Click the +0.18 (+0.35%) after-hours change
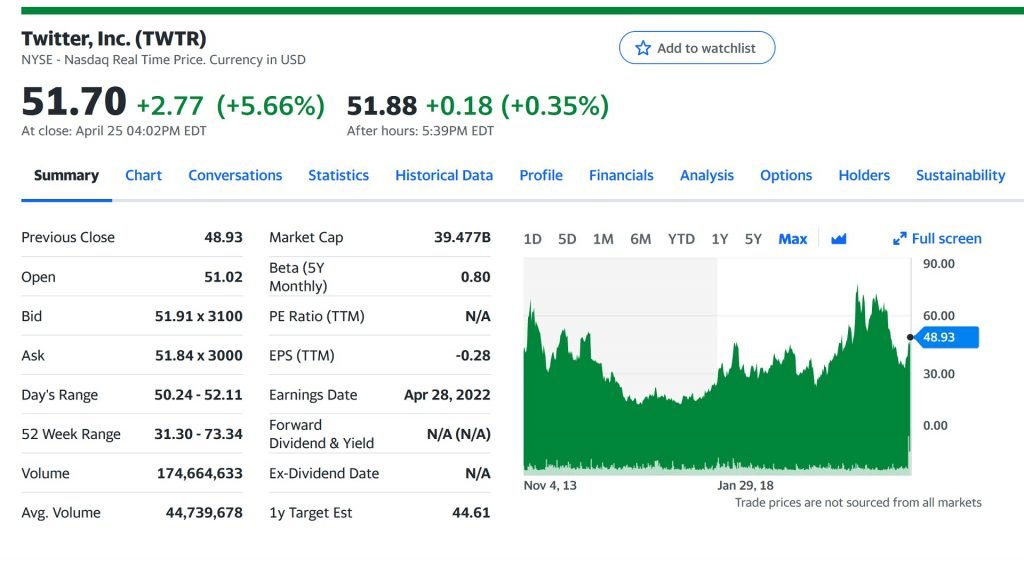The width and height of the screenshot is (1024, 566). click(x=517, y=106)
